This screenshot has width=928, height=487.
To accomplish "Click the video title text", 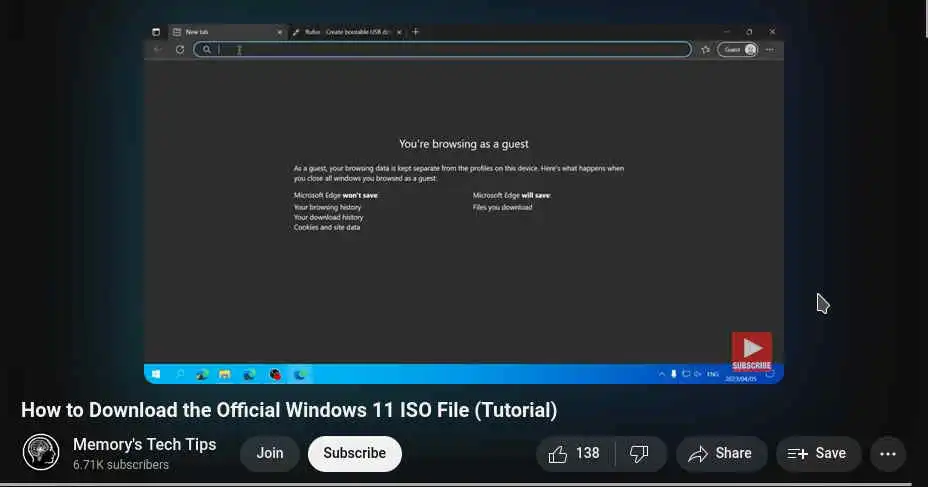I will point(289,410).
